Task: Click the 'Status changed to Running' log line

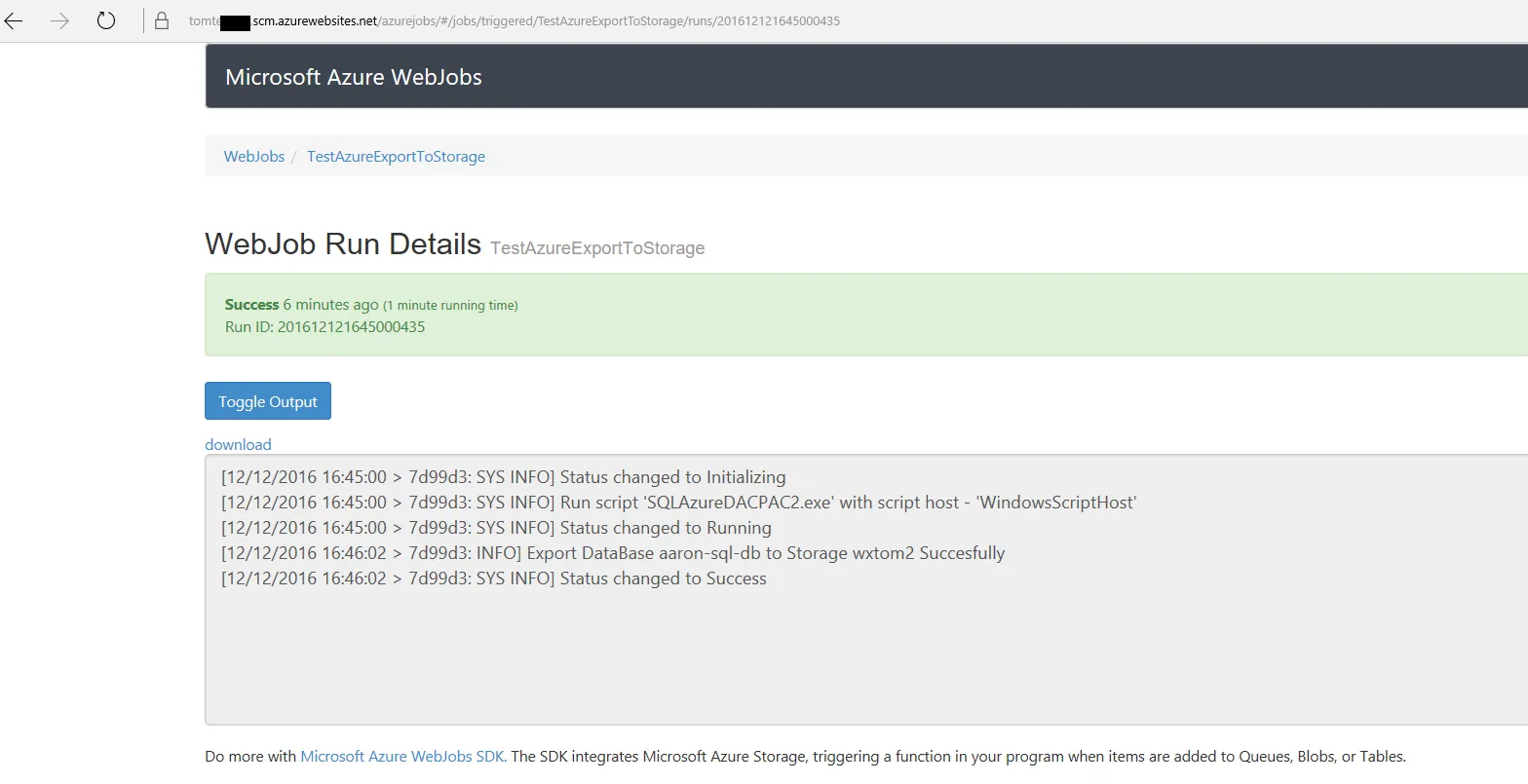Action: point(496,528)
